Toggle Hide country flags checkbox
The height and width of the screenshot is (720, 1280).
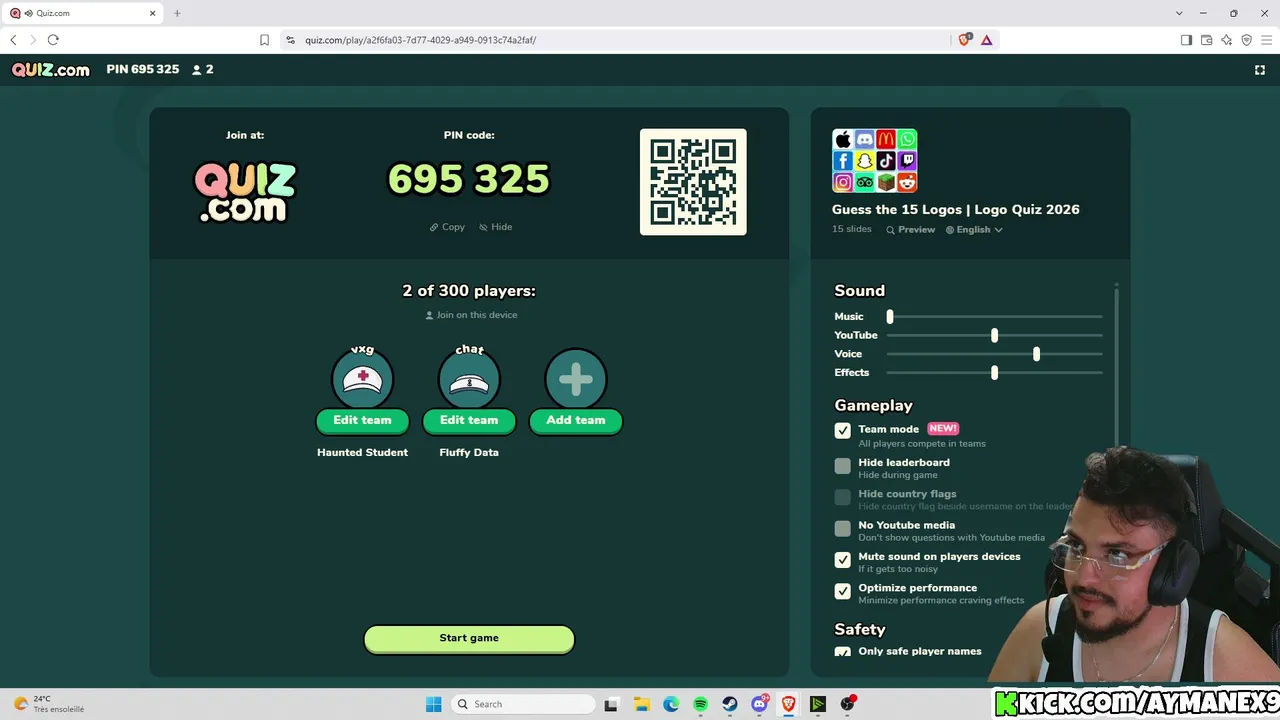coord(843,497)
